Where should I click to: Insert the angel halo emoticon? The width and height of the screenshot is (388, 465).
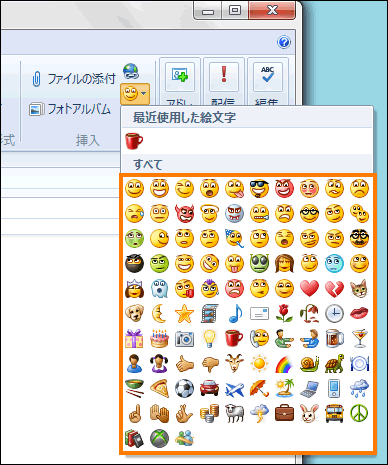pos(210,213)
